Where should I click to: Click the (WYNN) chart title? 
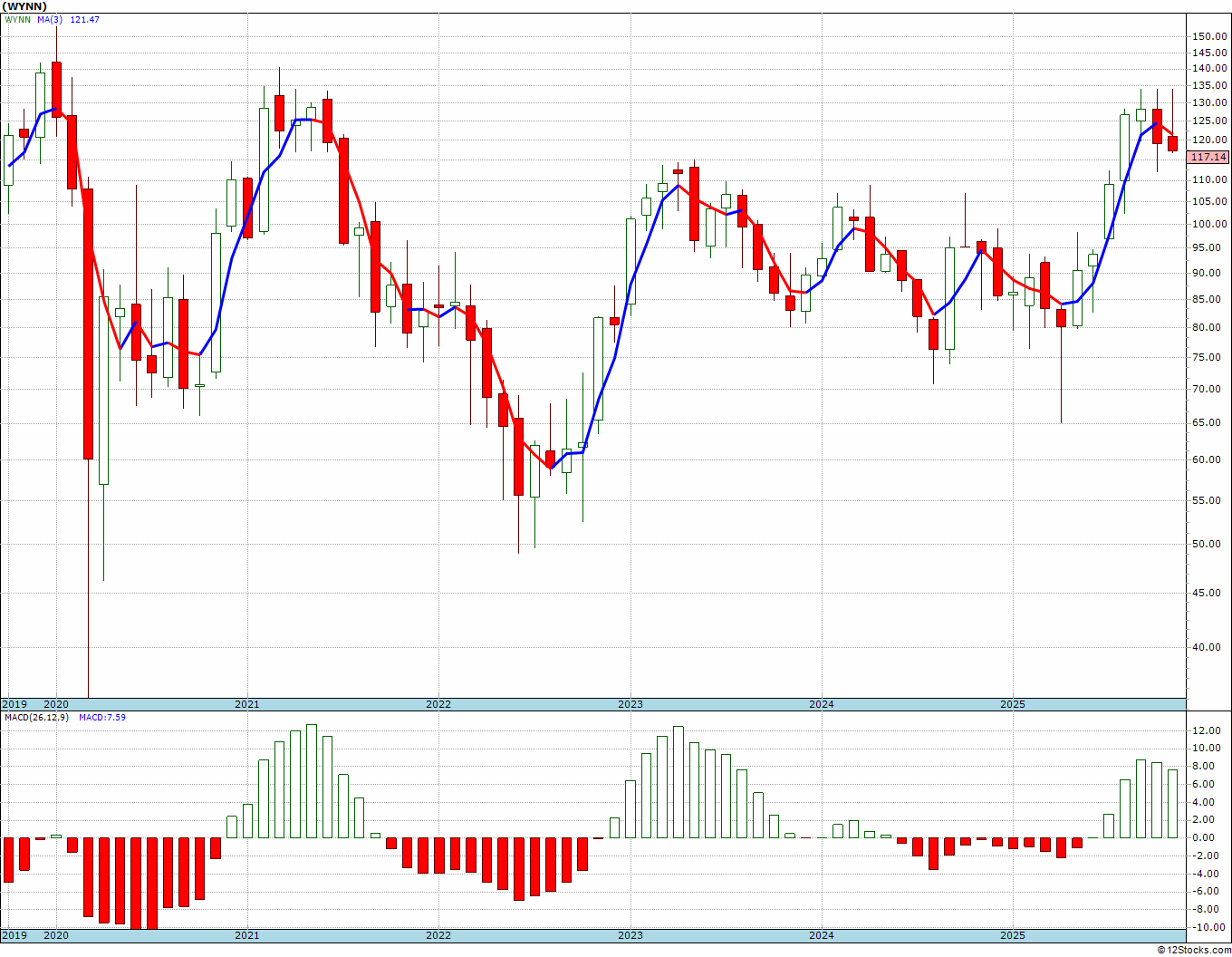[x=25, y=6]
